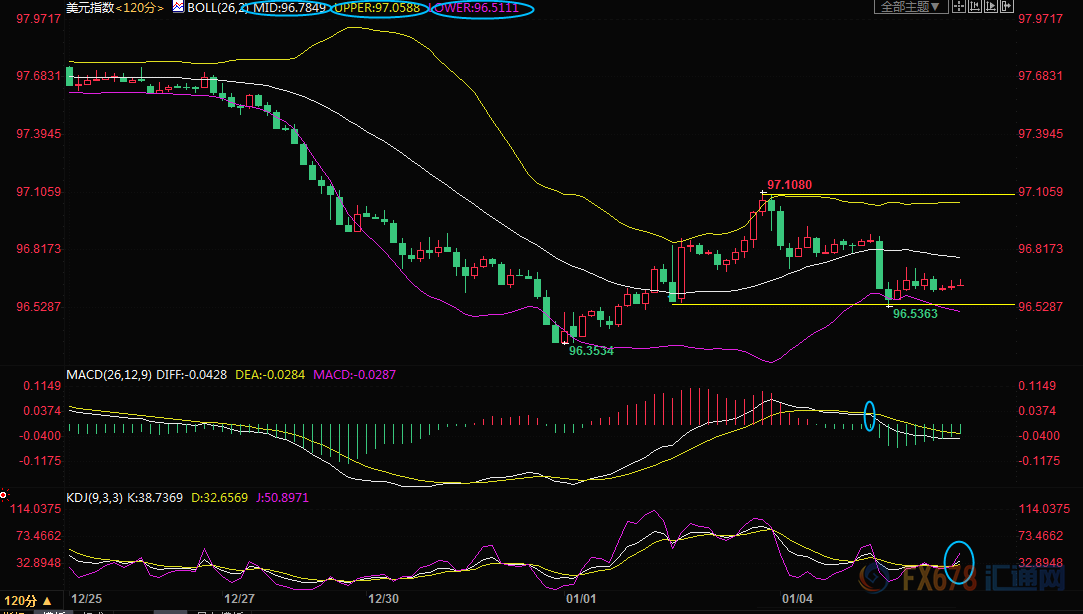
Task: Select the MACD(26,12,9) indicator label
Action: click(107, 375)
